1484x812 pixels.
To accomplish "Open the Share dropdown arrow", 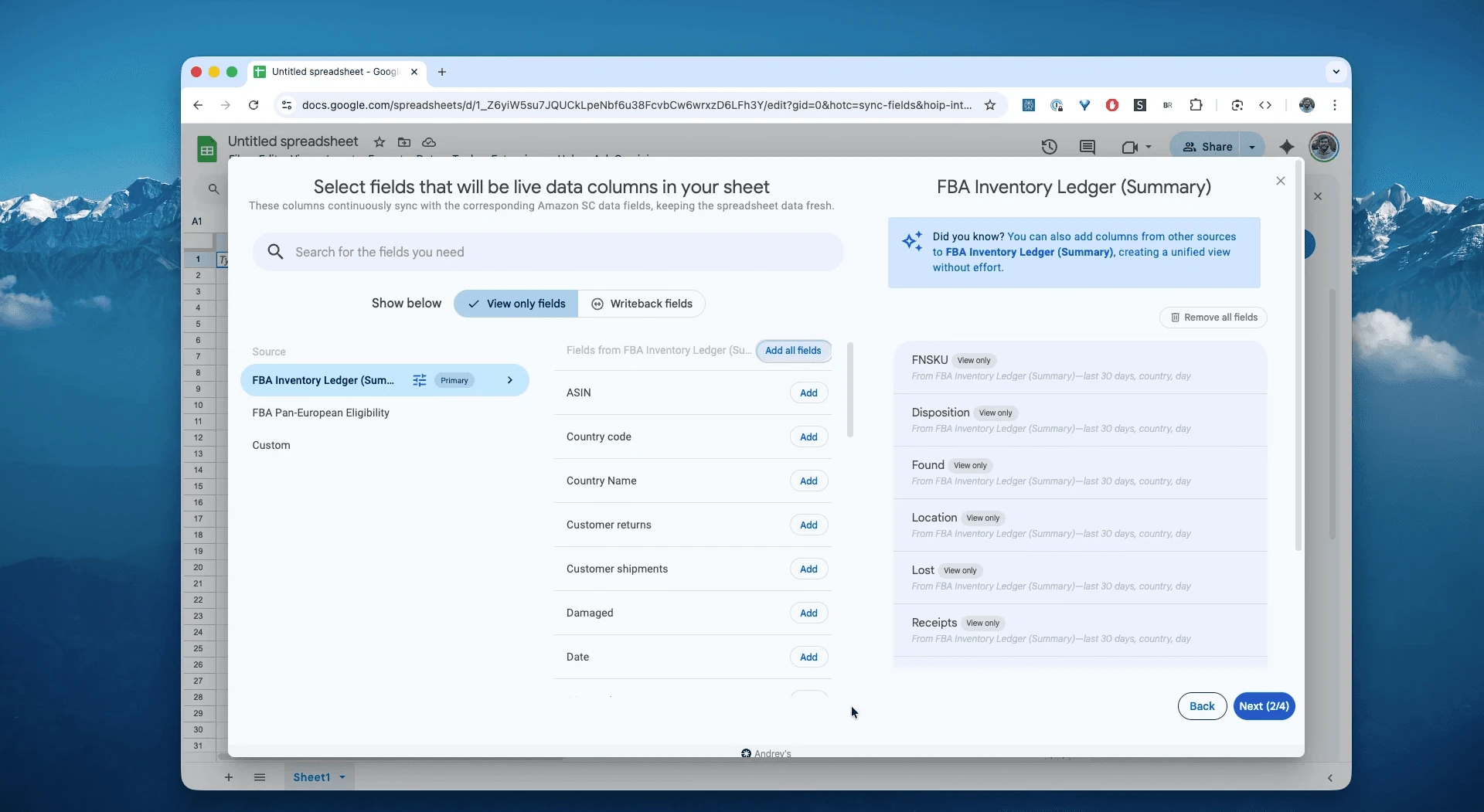I will click(x=1252, y=147).
